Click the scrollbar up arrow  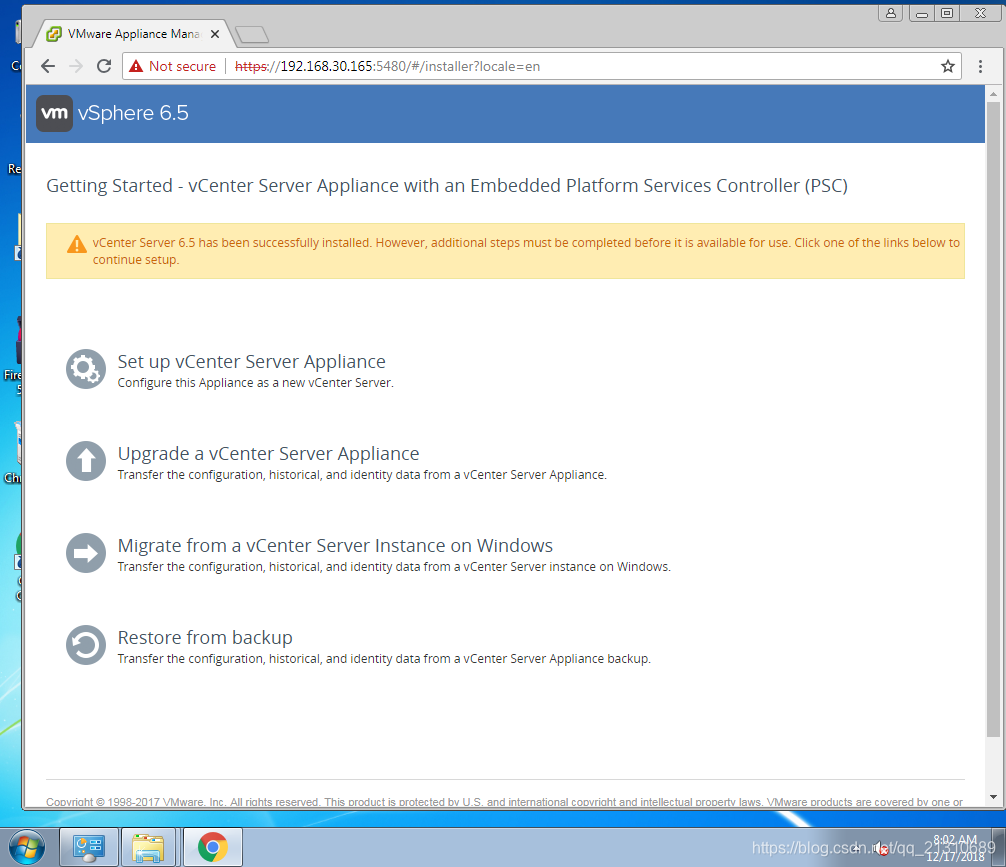click(x=993, y=94)
